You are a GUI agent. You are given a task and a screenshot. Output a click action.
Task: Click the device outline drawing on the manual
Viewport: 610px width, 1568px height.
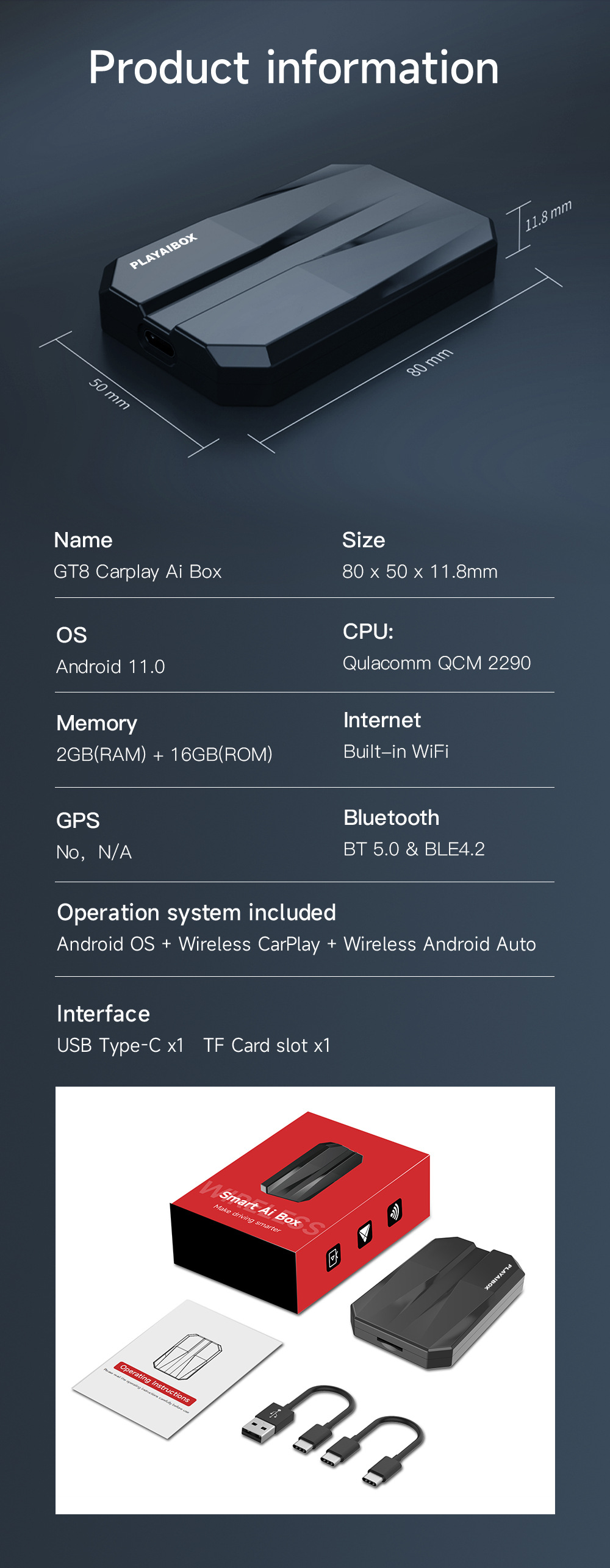tap(188, 1355)
